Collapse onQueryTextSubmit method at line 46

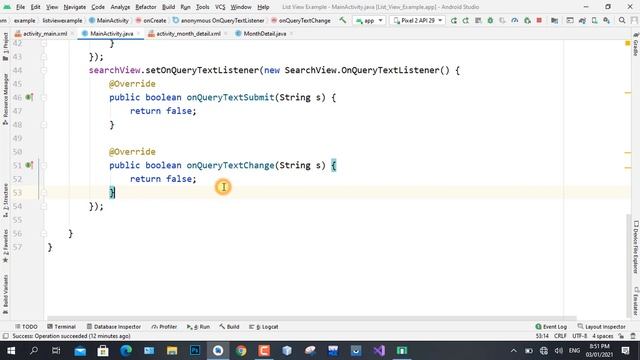[44, 98]
